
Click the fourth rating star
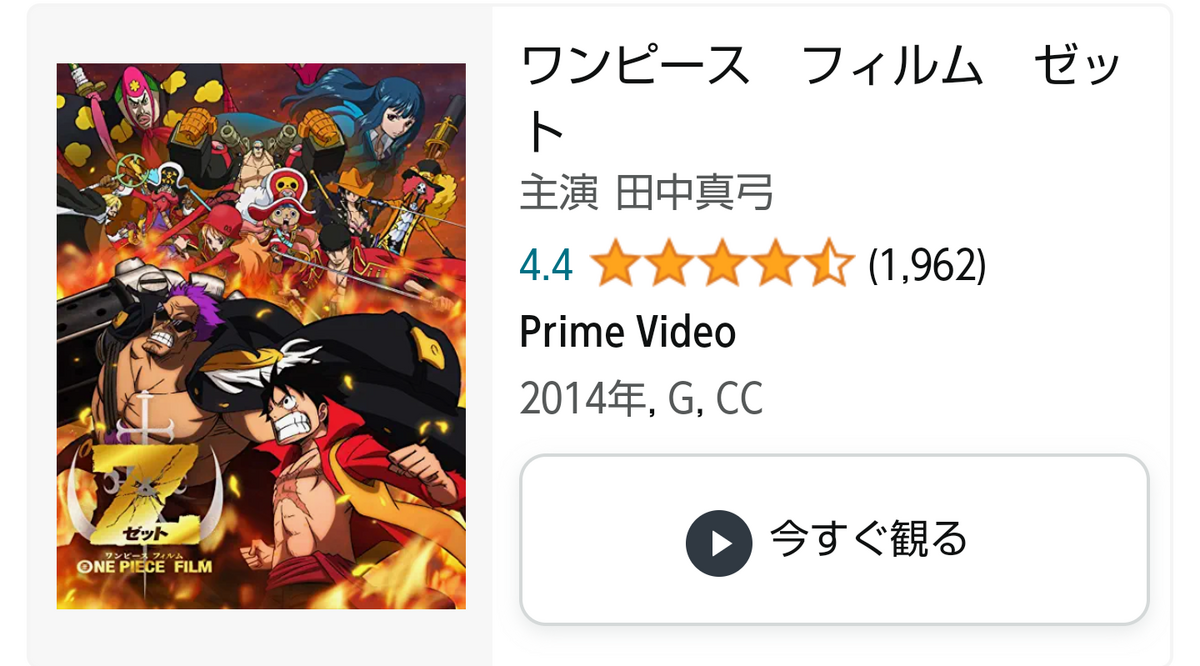tap(773, 266)
